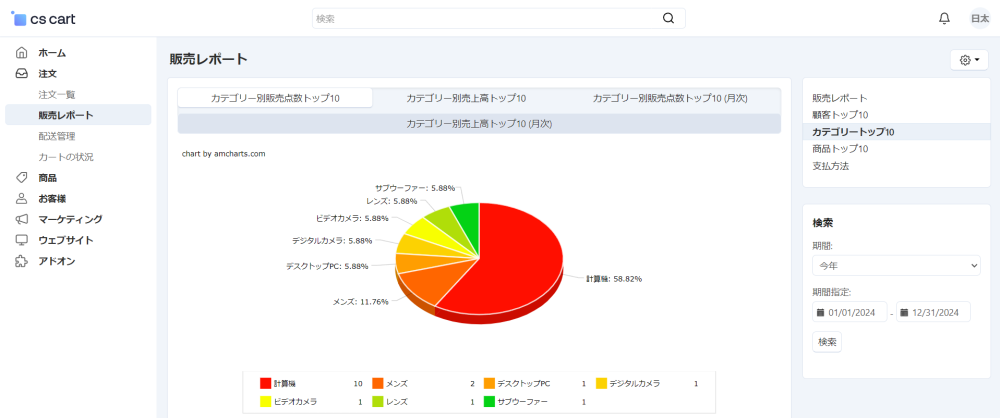The image size is (1000, 418).
Task: Click the monitor icon beside ウェブサイト
Action: point(22,241)
